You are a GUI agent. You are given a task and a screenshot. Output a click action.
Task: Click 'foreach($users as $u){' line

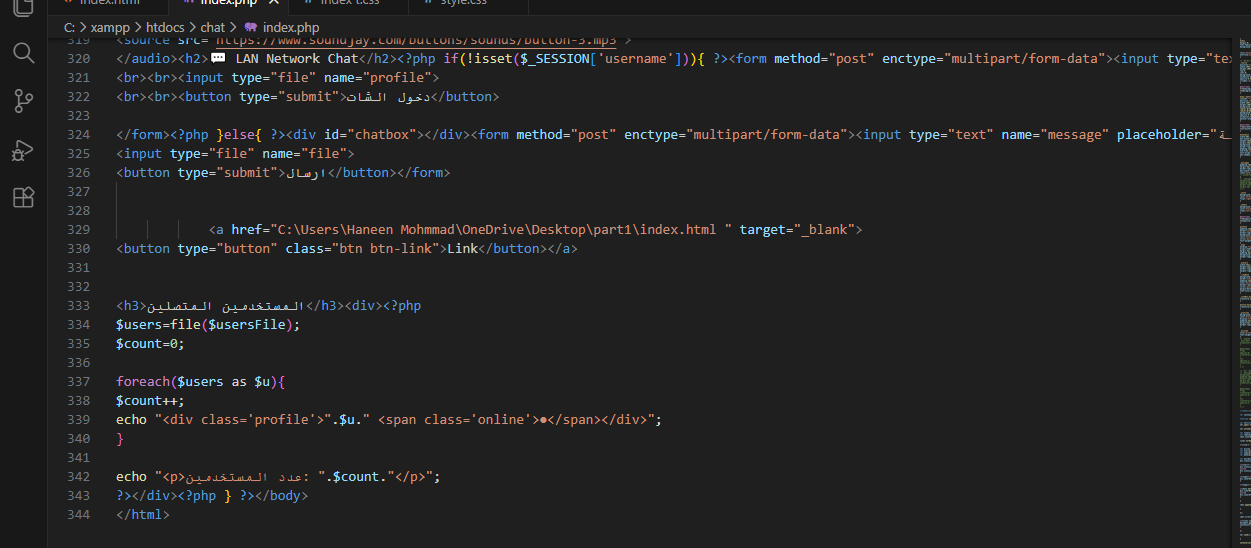tap(201, 382)
